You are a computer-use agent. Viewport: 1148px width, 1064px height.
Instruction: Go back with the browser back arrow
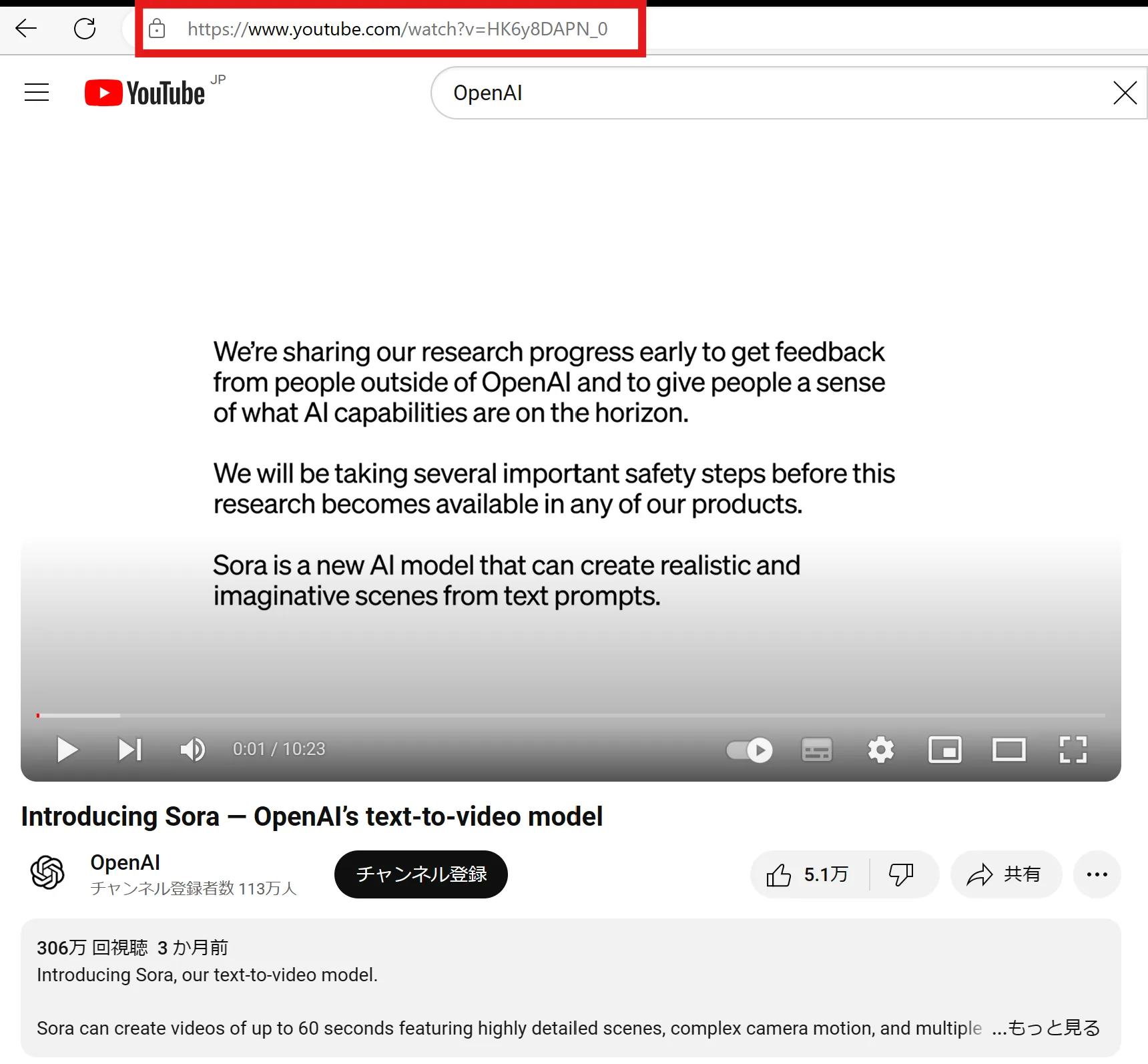(27, 28)
